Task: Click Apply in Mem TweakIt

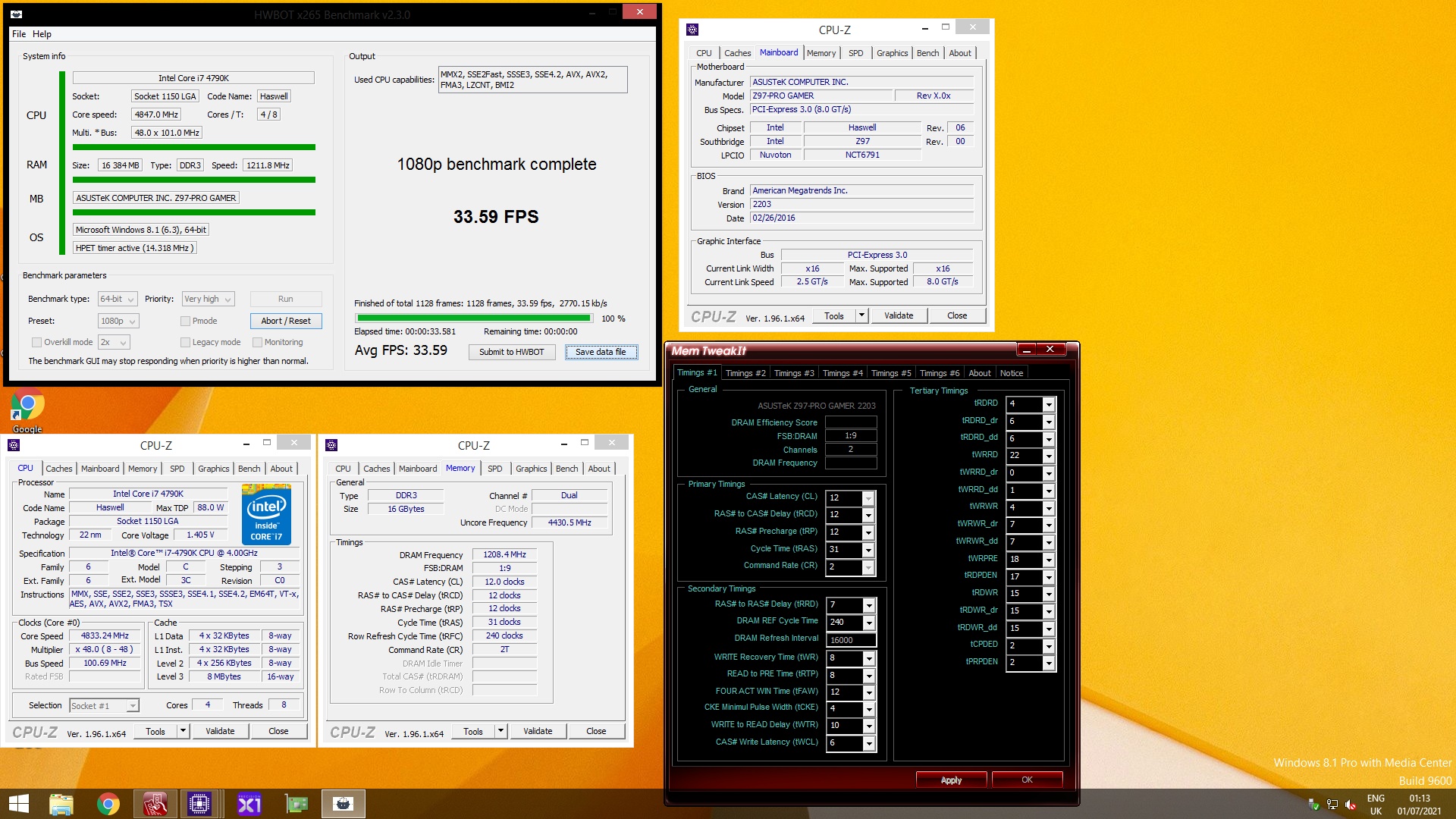Action: pos(951,780)
